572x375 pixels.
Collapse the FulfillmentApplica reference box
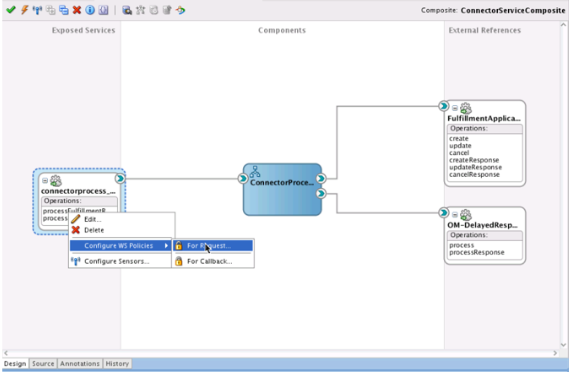click(455, 108)
